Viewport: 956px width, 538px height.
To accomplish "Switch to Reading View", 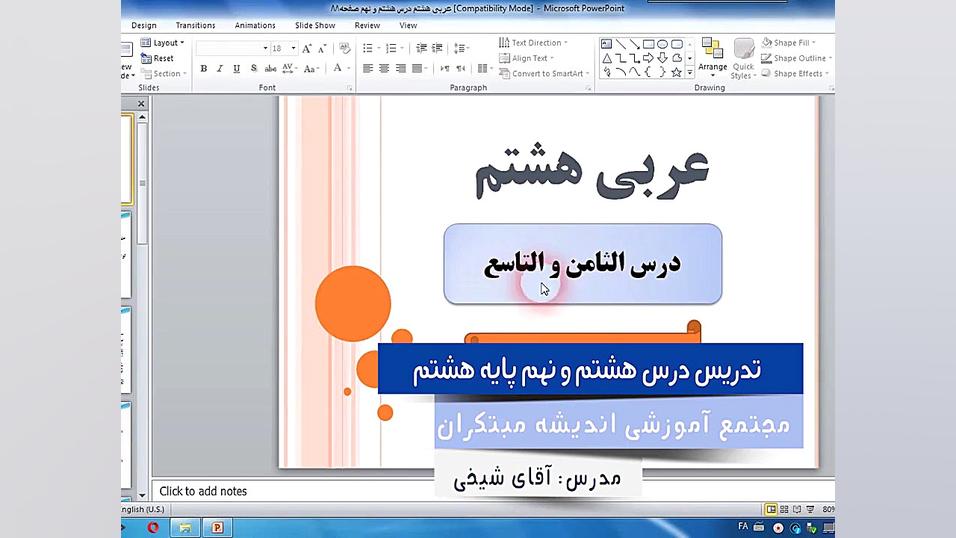I will [x=797, y=509].
